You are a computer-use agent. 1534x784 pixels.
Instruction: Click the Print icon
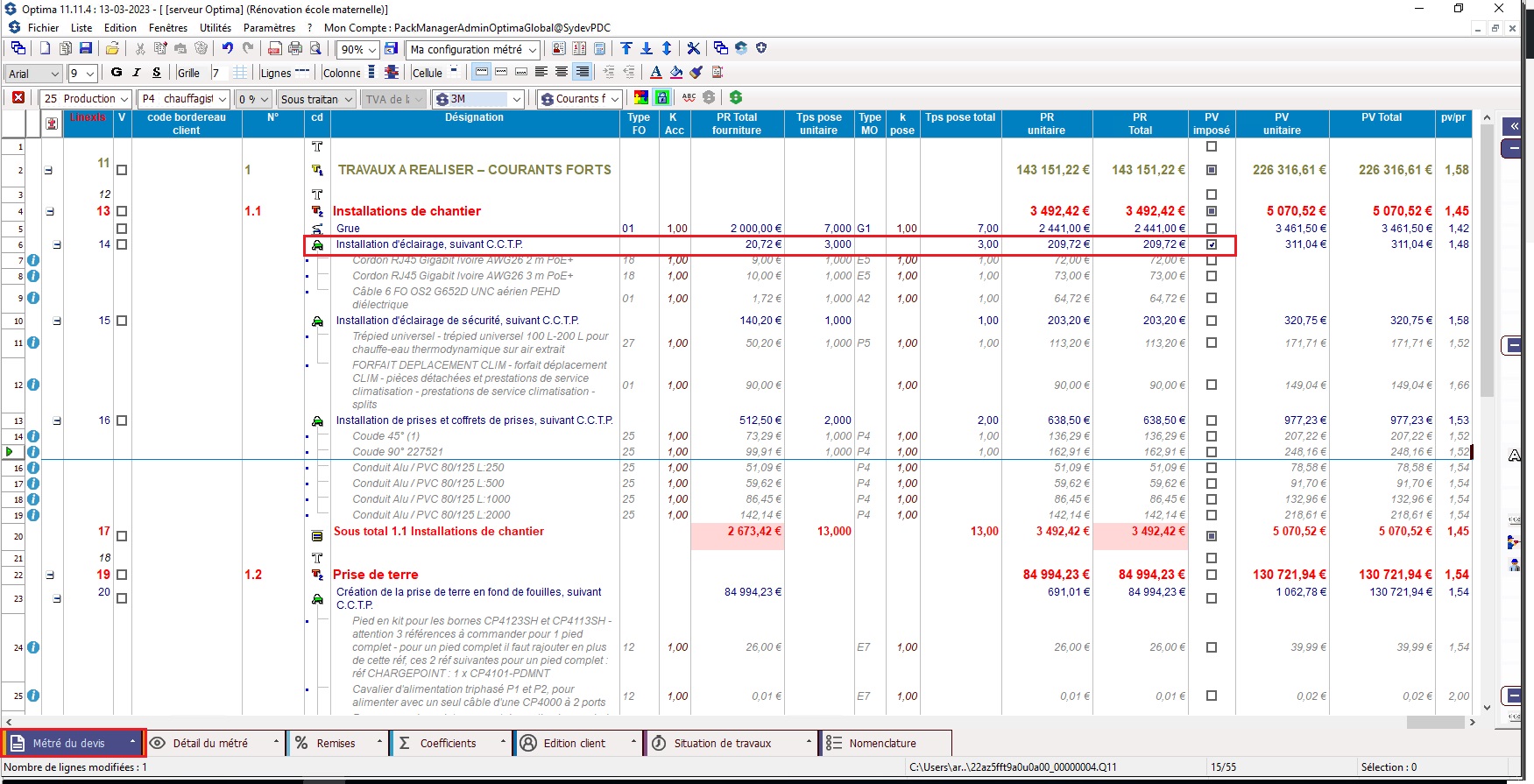[295, 49]
